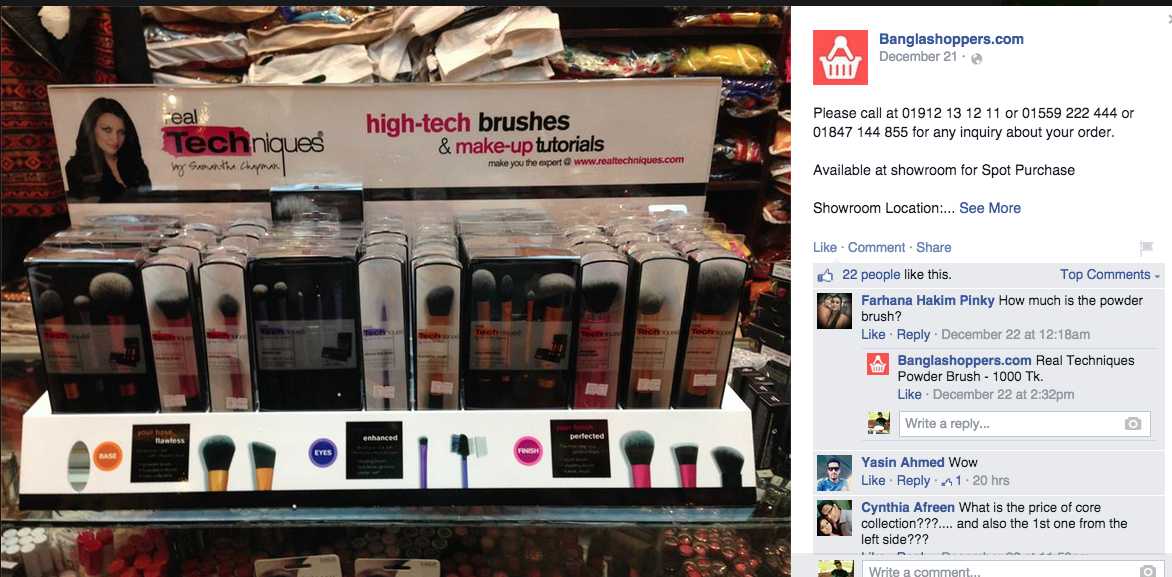Reply to Farhana Hakim Pinky's comment
The height and width of the screenshot is (577, 1172).
coord(913,334)
